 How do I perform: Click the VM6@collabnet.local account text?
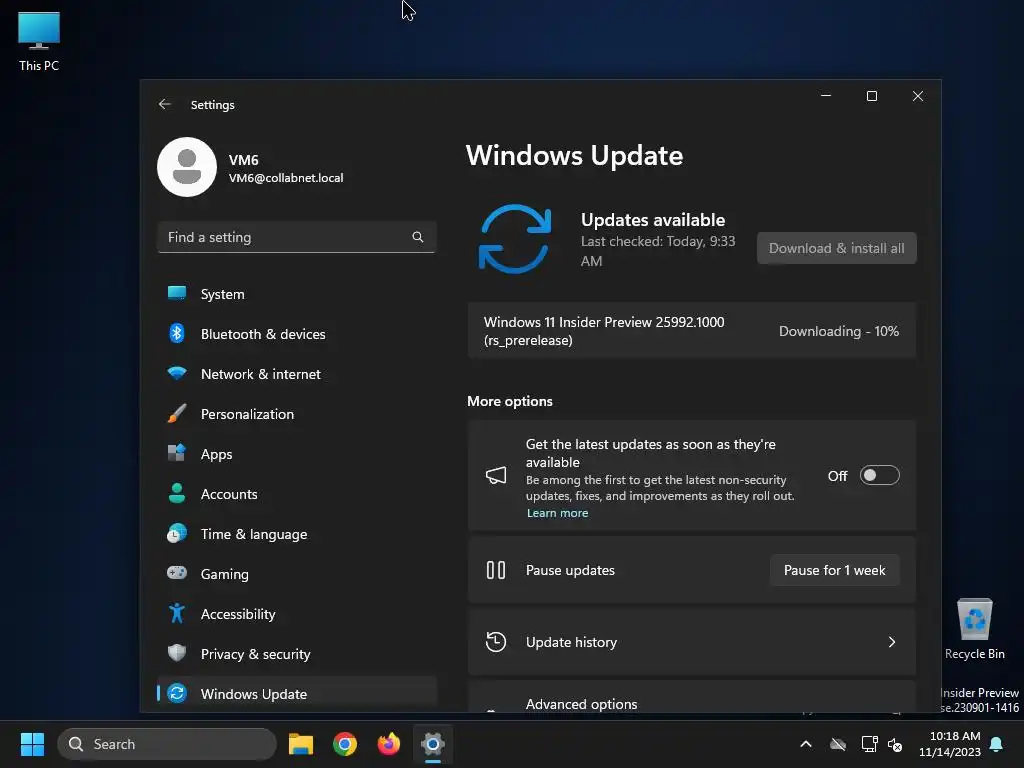click(x=286, y=178)
